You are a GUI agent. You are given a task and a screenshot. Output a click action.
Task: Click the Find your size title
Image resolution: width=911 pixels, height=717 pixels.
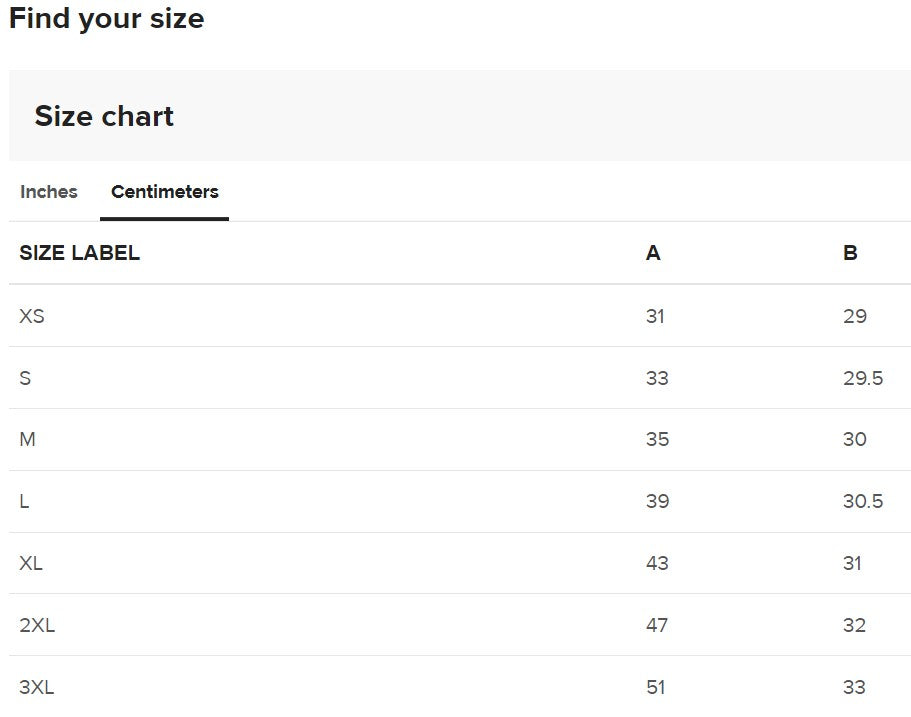pyautogui.click(x=107, y=18)
